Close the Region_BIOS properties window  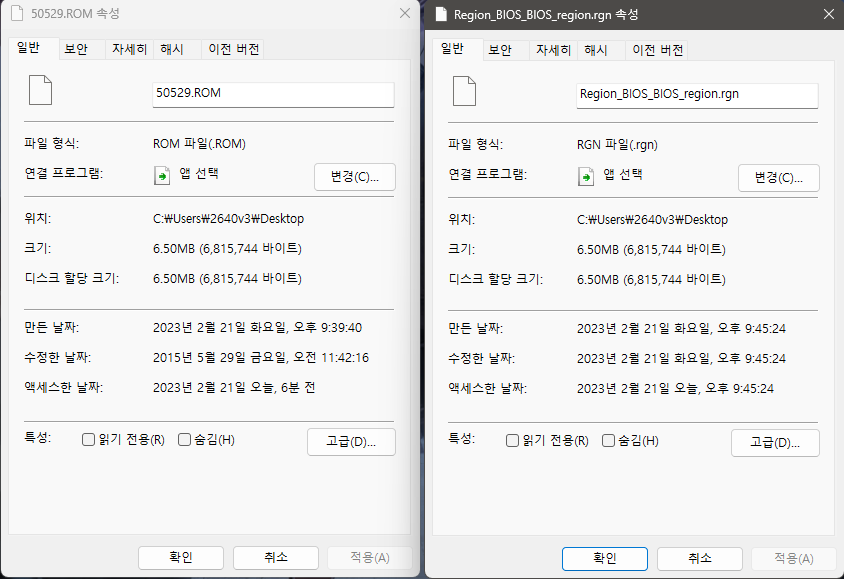(x=829, y=15)
